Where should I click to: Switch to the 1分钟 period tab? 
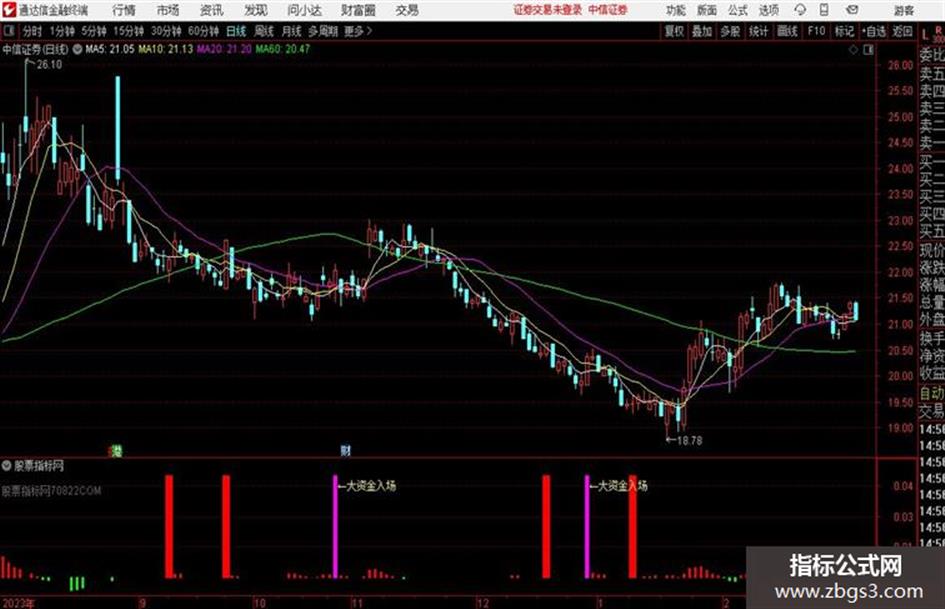tap(61, 31)
